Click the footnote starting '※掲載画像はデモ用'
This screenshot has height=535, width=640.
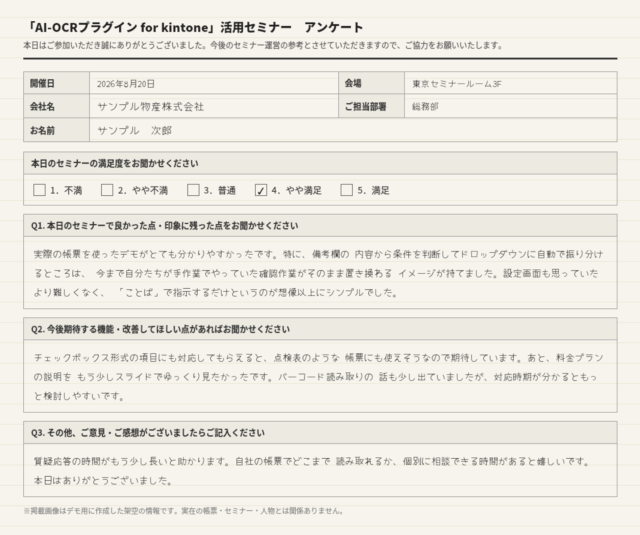[184, 511]
